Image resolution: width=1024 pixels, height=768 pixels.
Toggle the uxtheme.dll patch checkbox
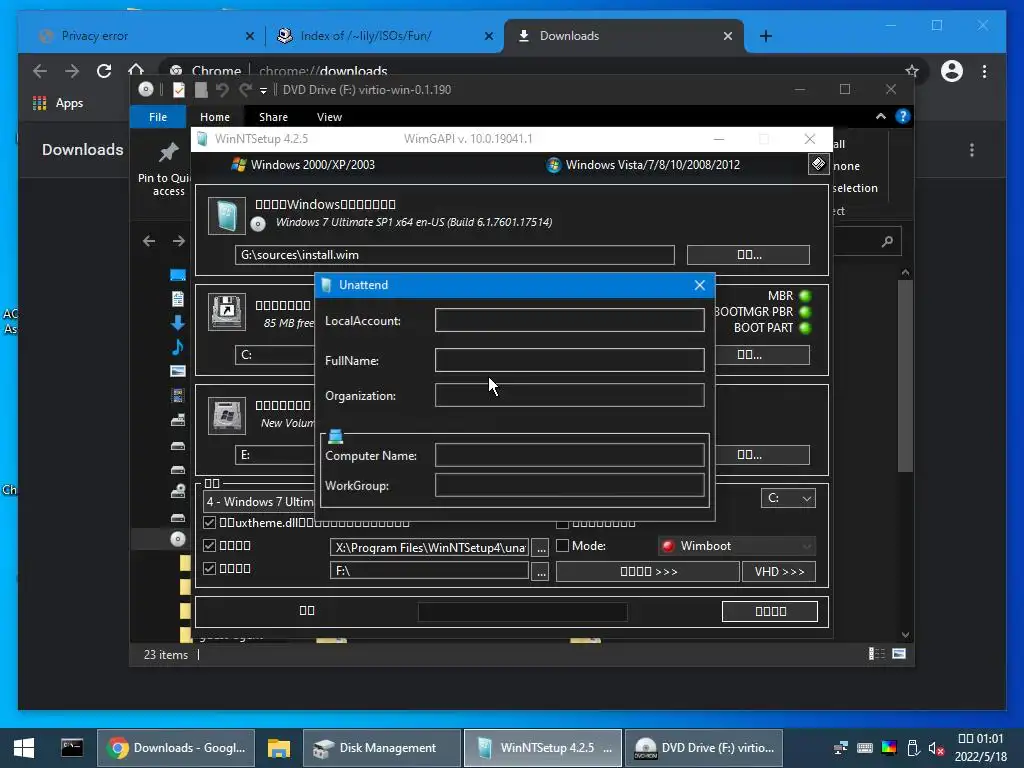(x=210, y=522)
